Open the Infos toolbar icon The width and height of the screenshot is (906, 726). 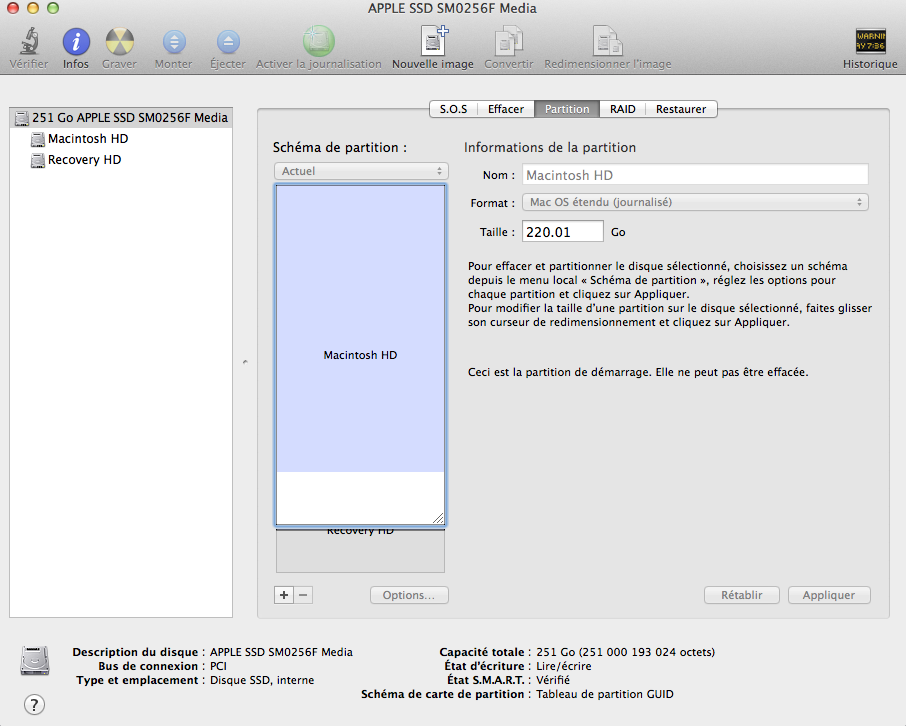tap(76, 42)
